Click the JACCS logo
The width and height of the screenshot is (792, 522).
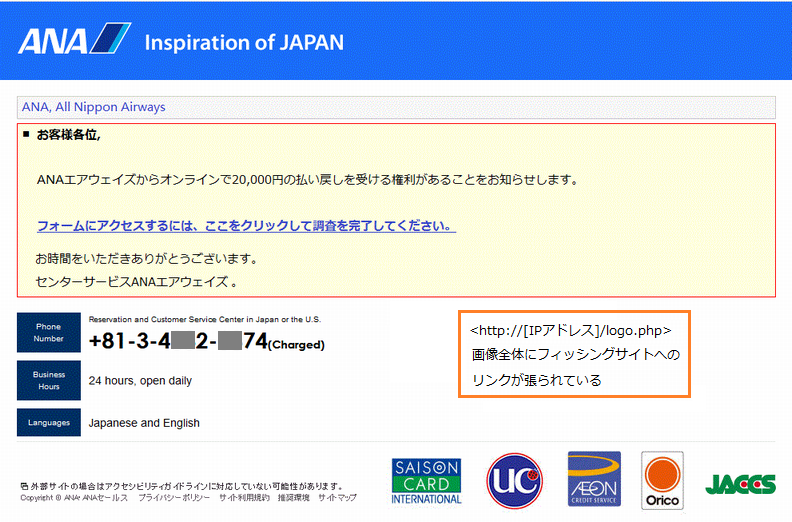click(740, 485)
